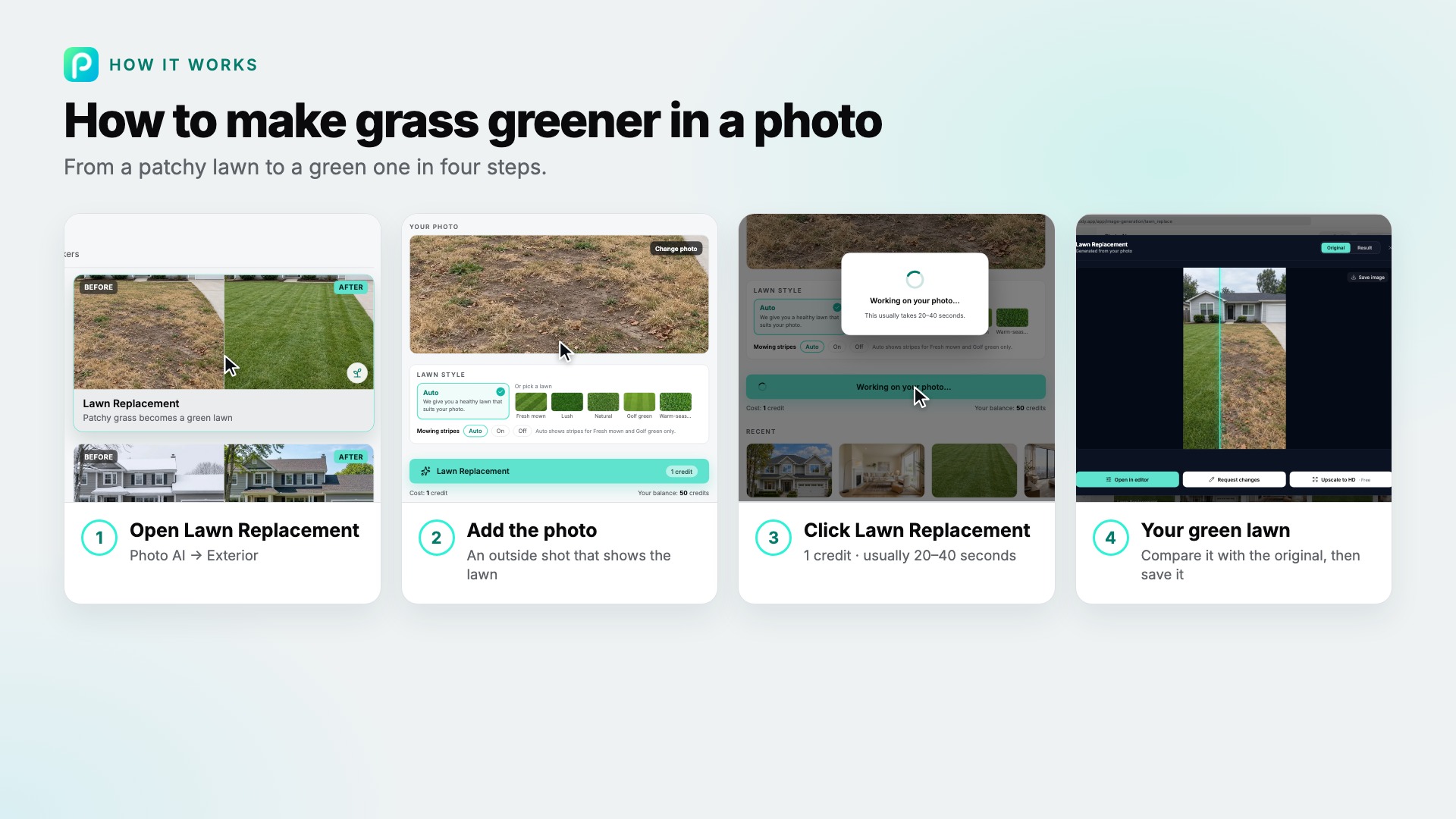Open the two-story house thumbnail under RECENT
This screenshot has width=1456, height=819.
(789, 470)
